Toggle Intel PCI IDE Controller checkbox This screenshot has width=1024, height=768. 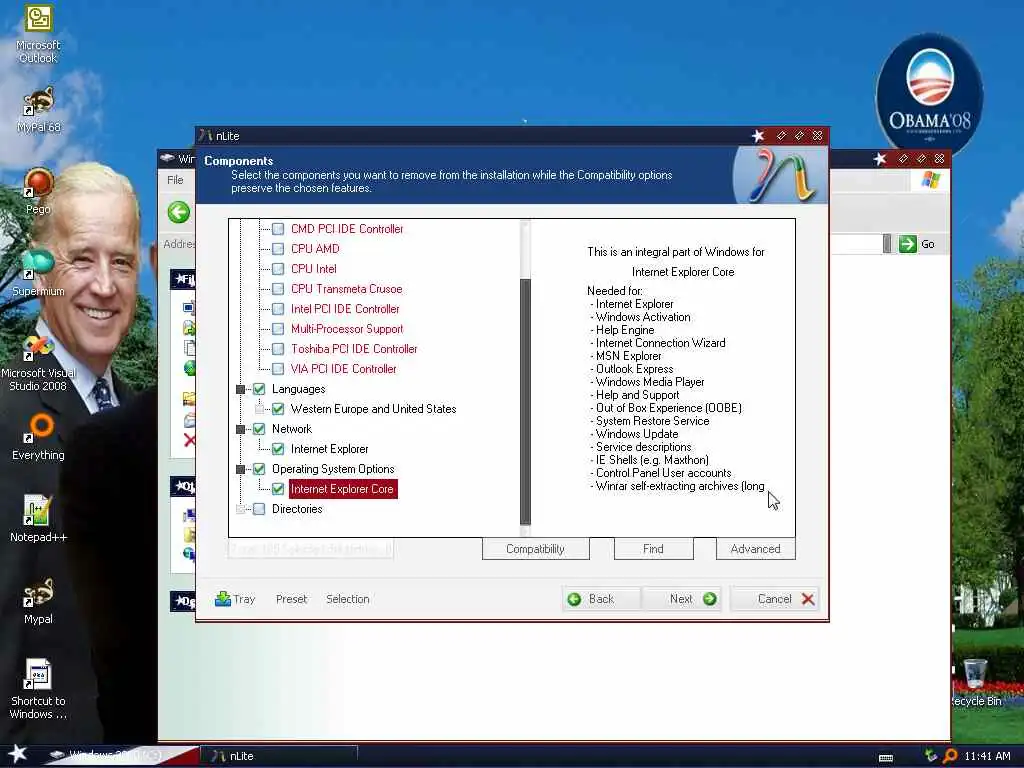[x=278, y=309]
